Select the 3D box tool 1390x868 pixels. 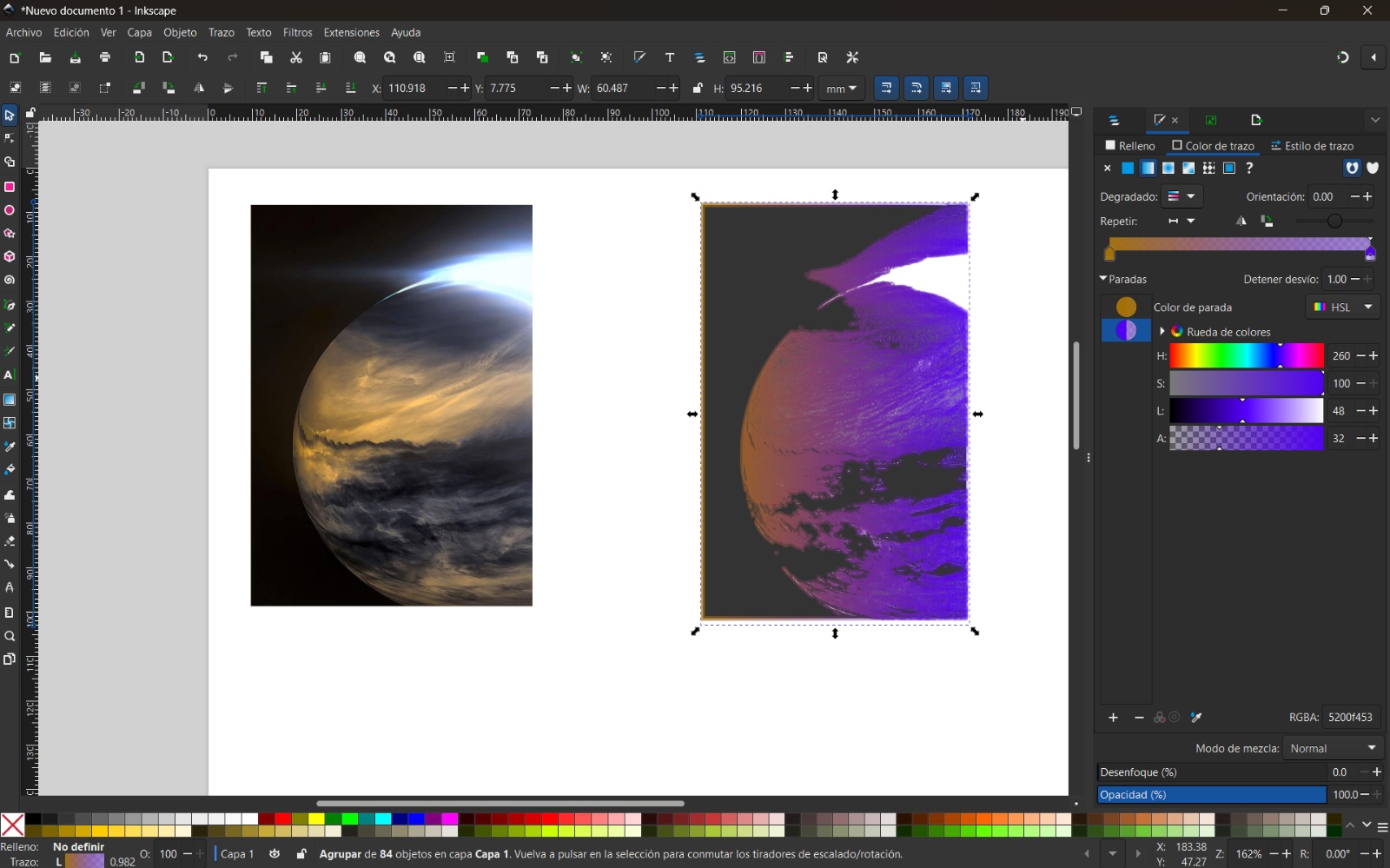point(10,256)
